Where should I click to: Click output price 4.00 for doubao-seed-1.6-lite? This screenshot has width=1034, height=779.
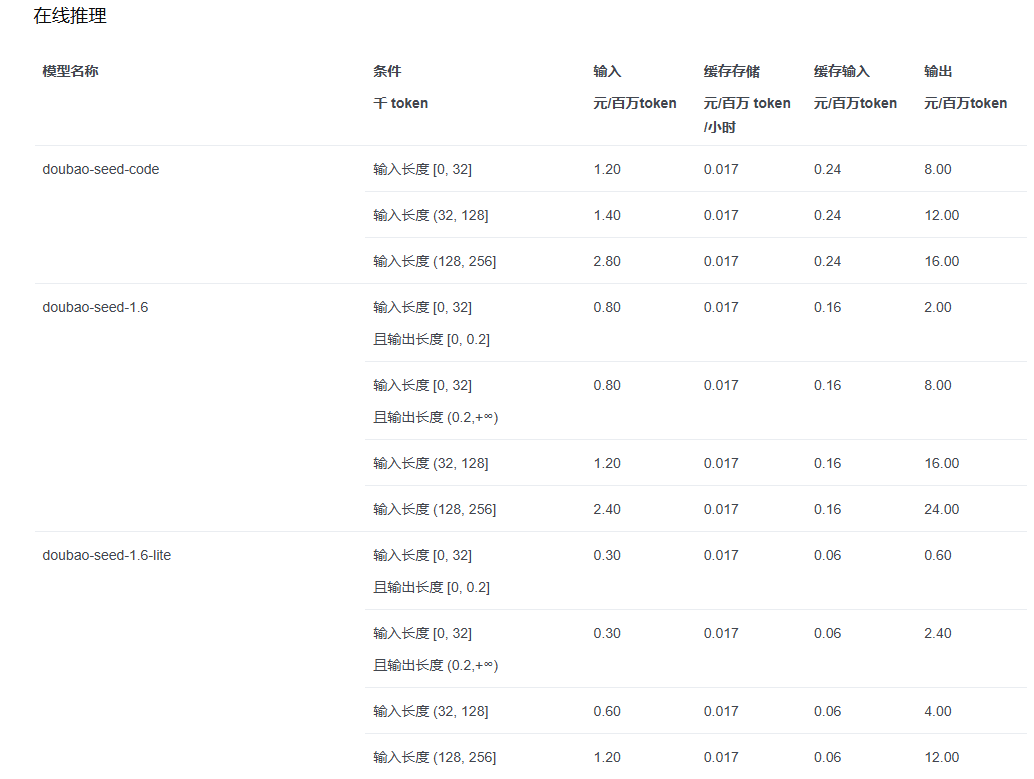pyautogui.click(x=938, y=712)
